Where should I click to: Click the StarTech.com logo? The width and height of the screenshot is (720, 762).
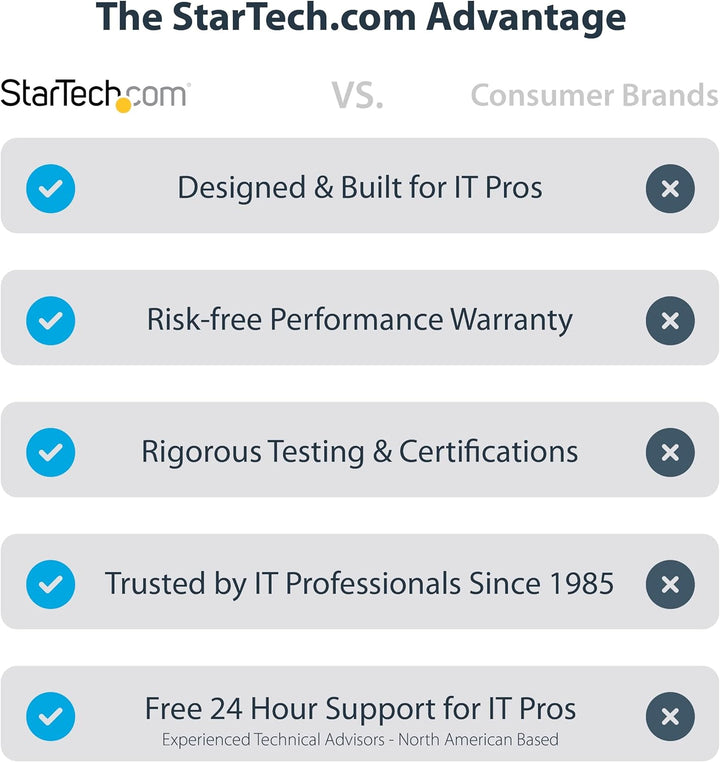click(x=95, y=95)
